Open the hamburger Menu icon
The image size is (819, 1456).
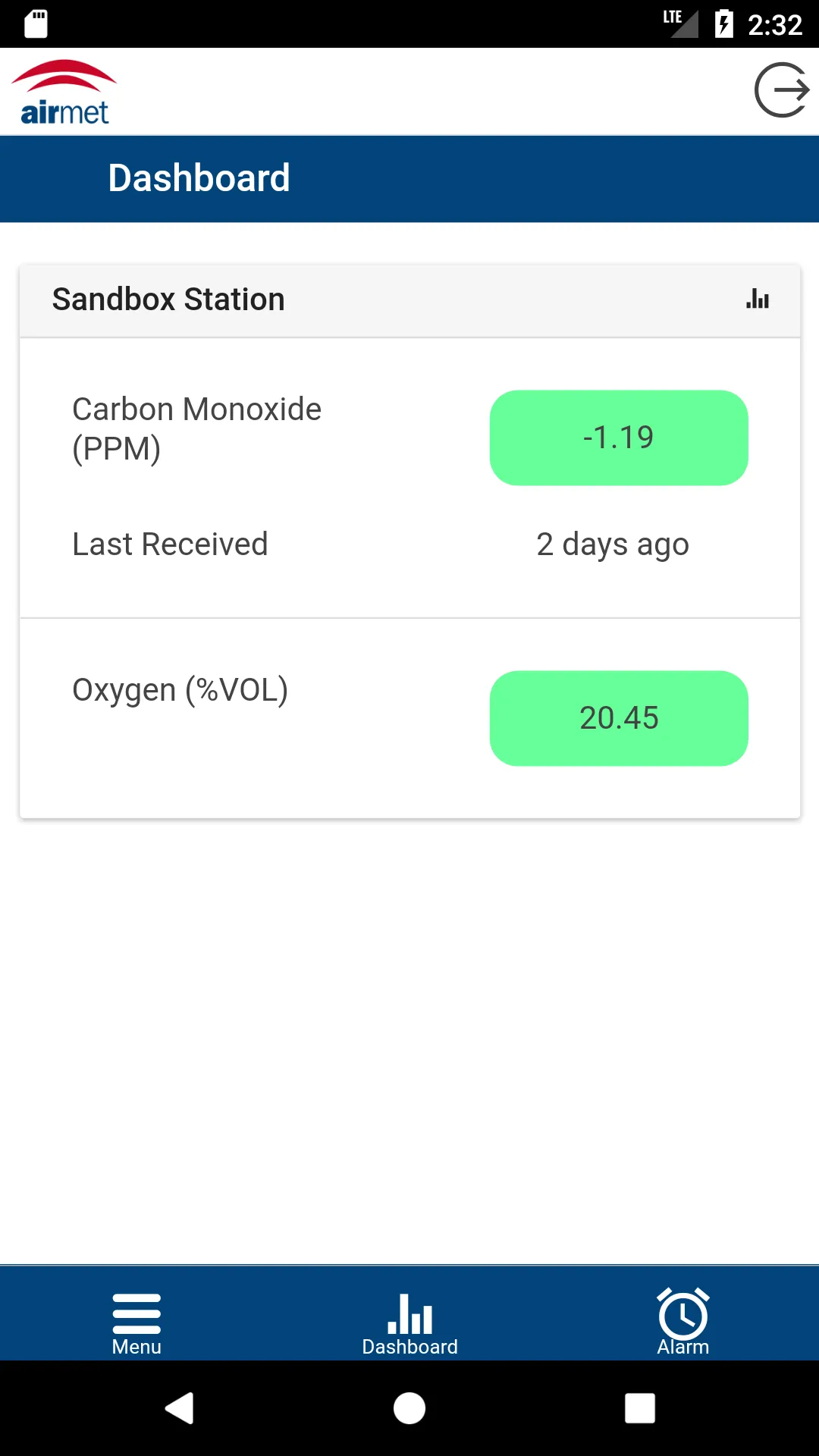click(x=136, y=1313)
